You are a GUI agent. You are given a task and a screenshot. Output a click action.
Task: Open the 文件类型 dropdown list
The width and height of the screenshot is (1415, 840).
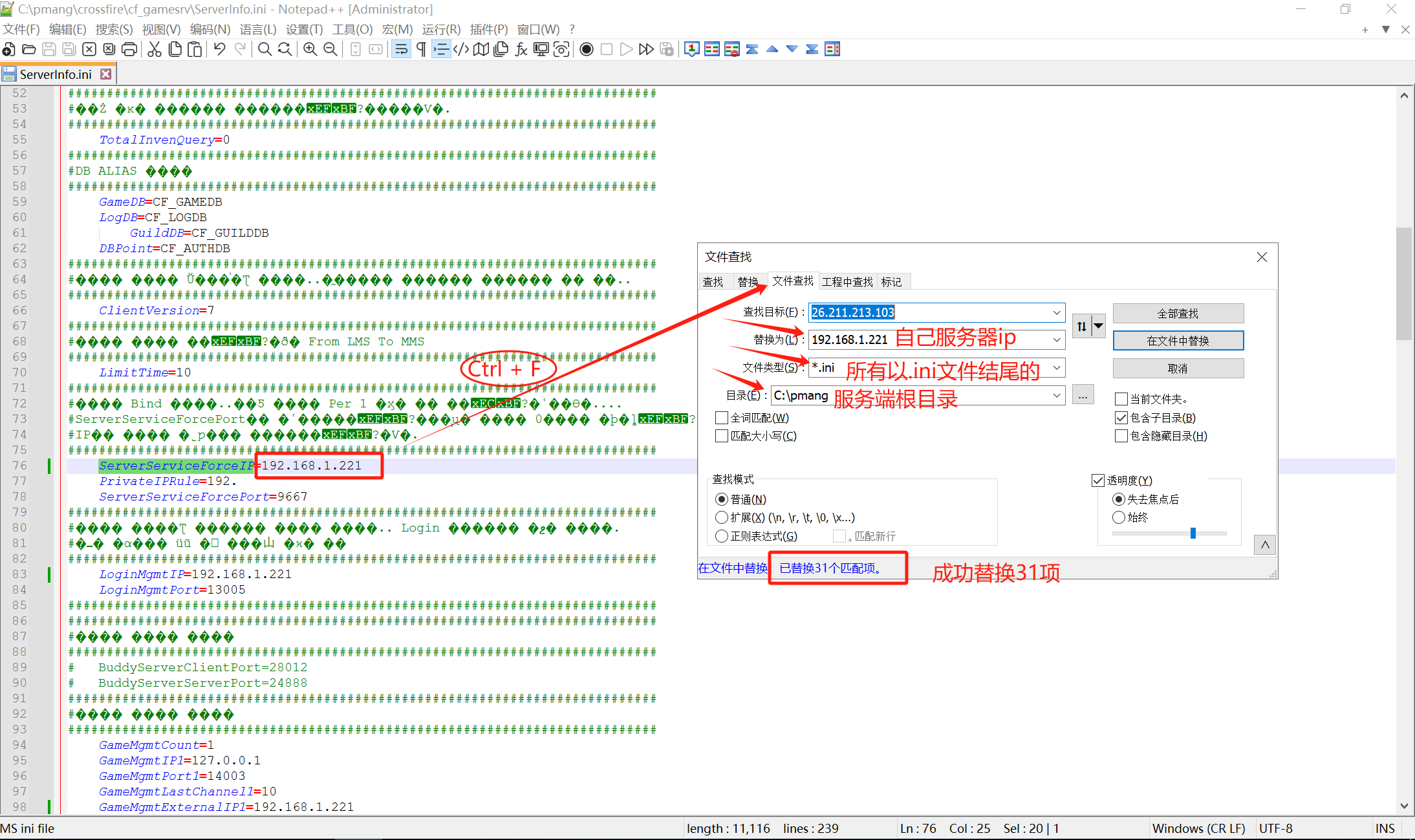pyautogui.click(x=1056, y=368)
